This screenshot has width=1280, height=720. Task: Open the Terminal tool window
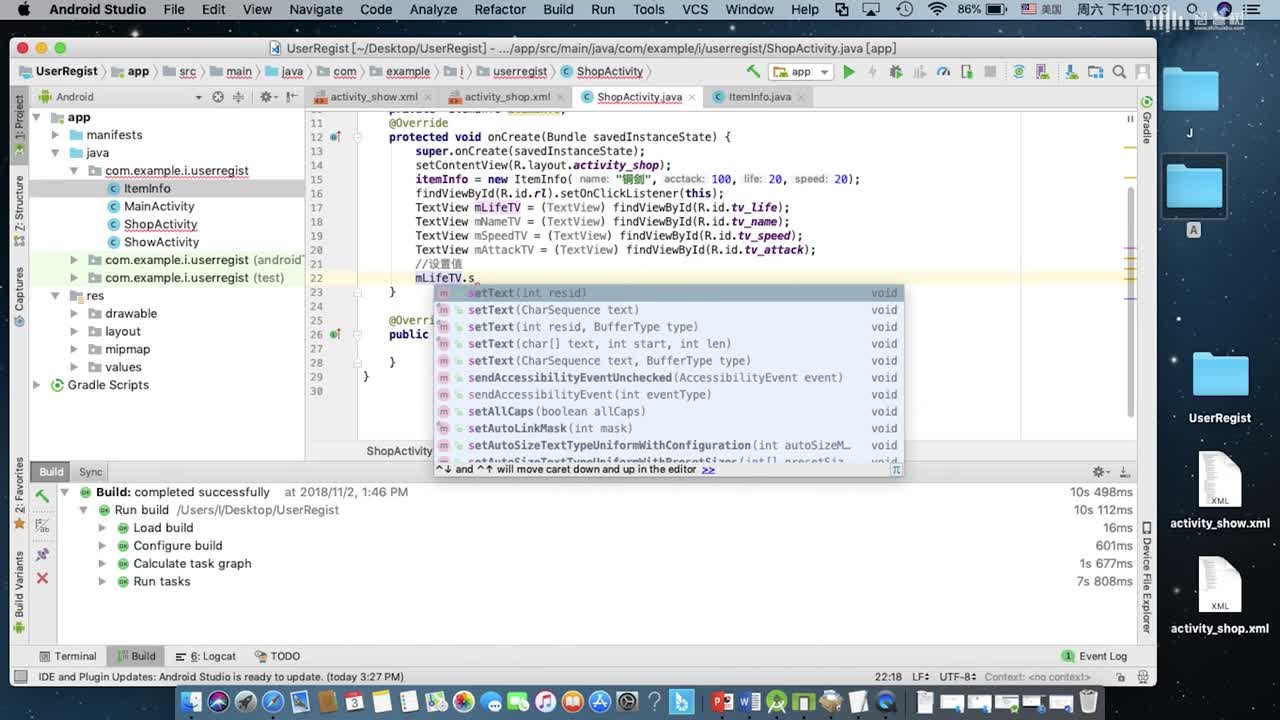68,656
